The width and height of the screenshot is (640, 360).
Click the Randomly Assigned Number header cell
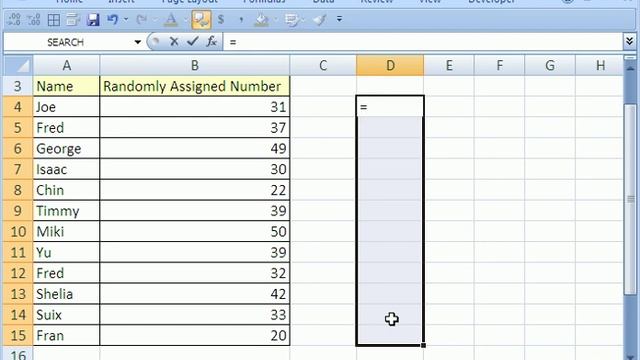[195, 86]
